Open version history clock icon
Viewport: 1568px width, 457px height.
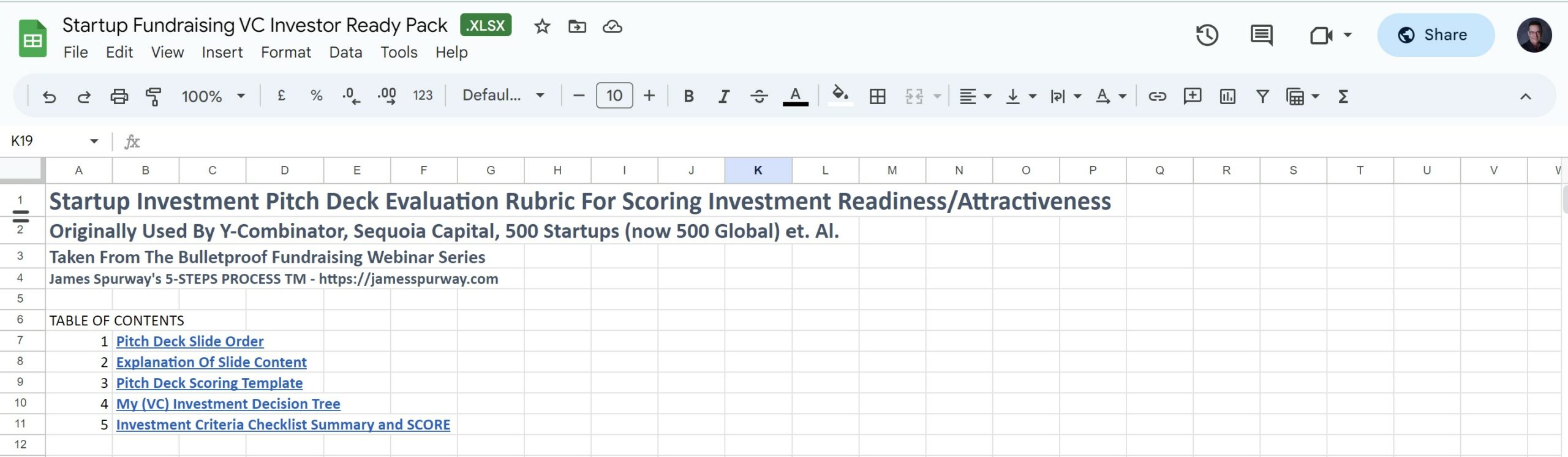coord(1207,35)
